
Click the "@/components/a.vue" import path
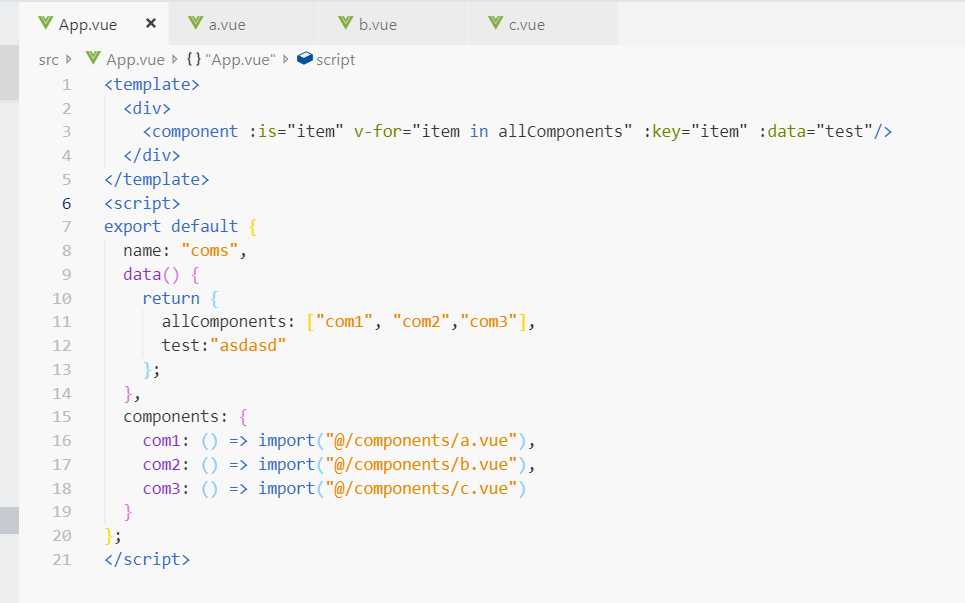point(421,441)
